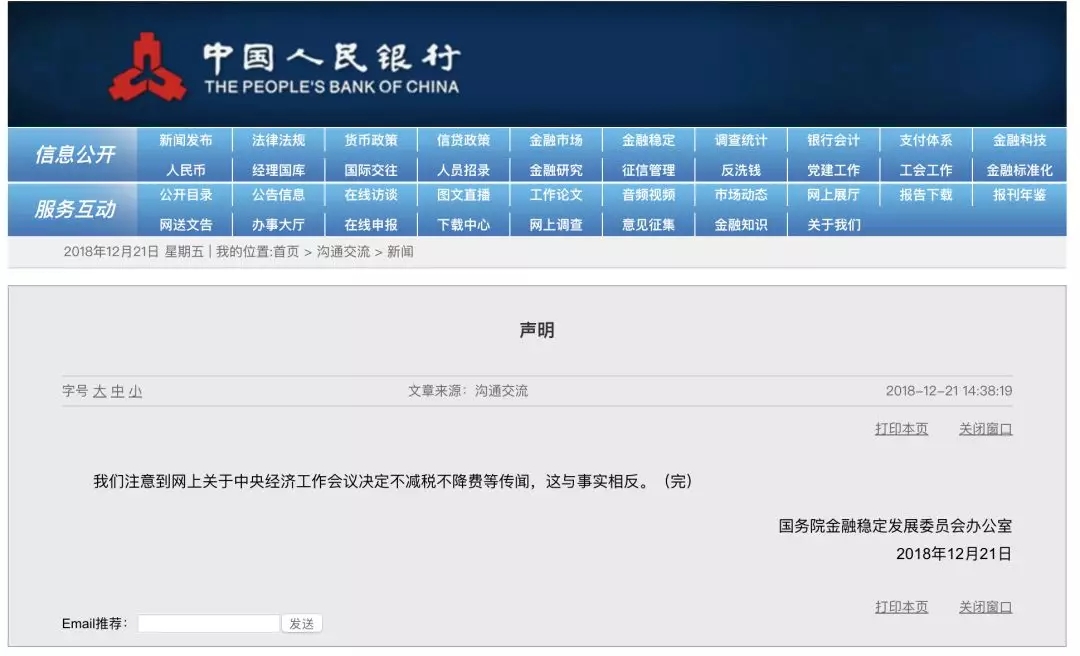Image resolution: width=1080 pixels, height=656 pixels.
Task: Open the 办事大厅 service link
Action: tap(278, 225)
